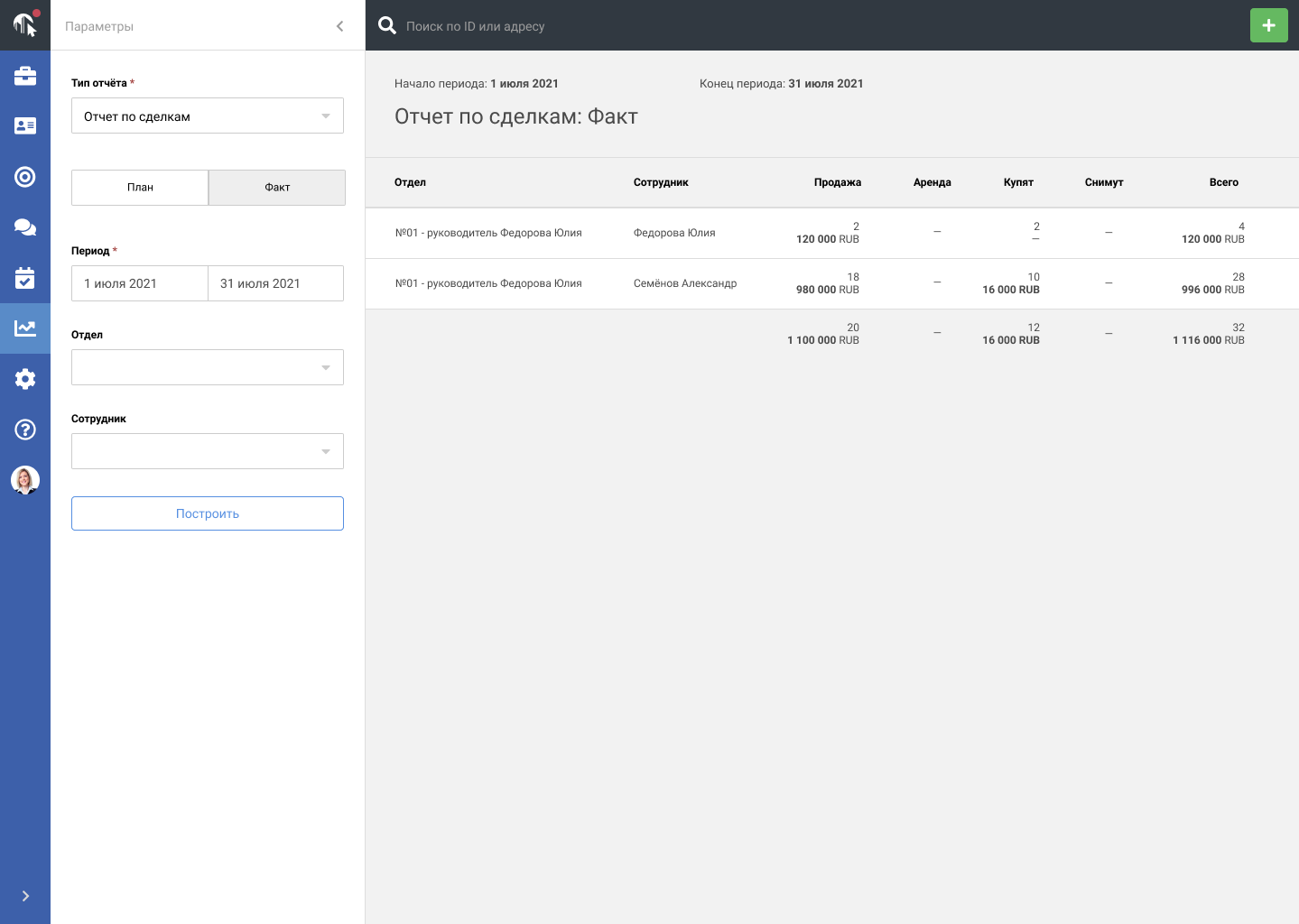The width and height of the screenshot is (1299, 924).
Task: Click the Начало периода 1 июля 2021 text
Action: click(x=477, y=83)
